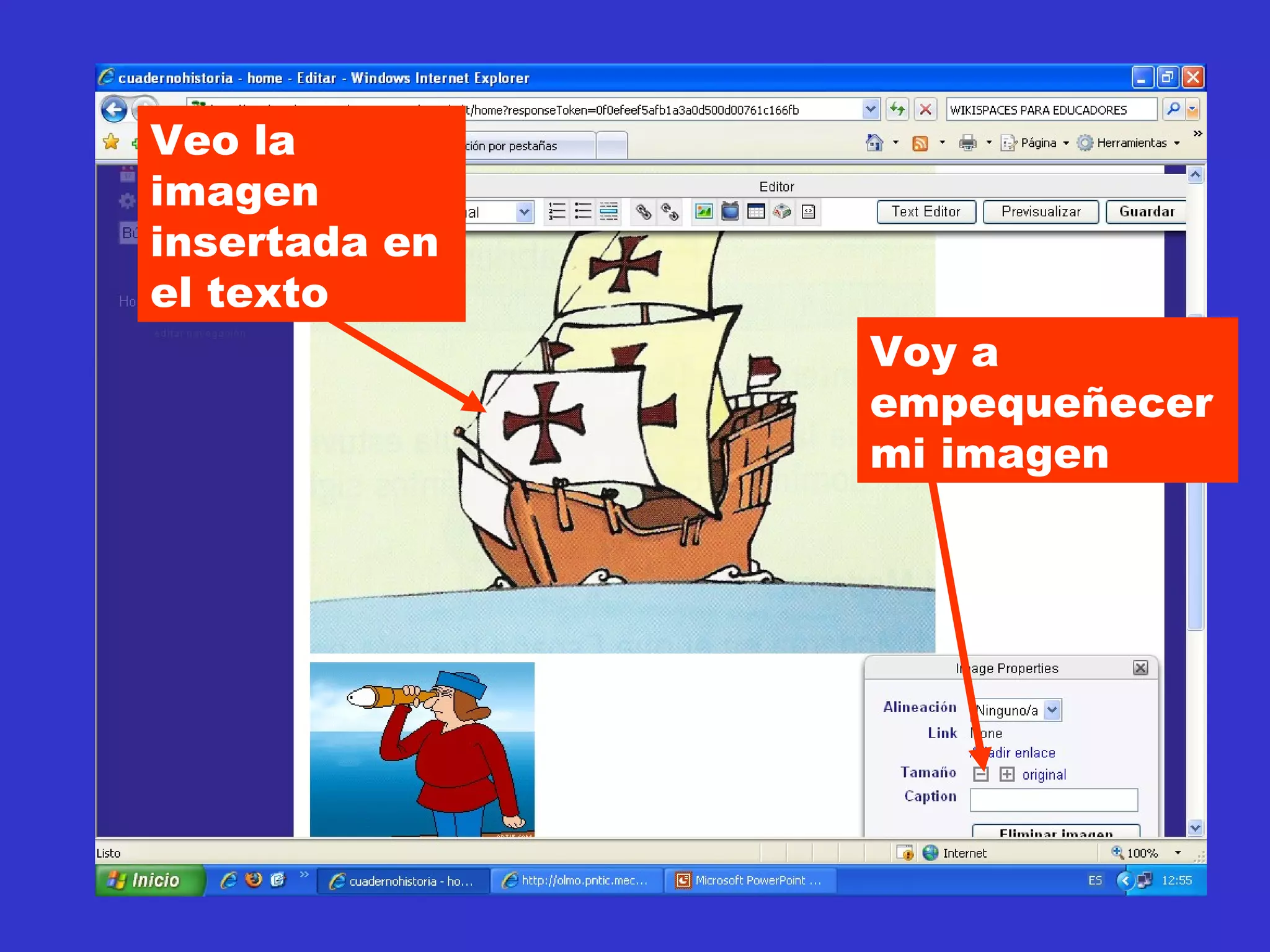
Task: Open the Página menu
Action: (x=1035, y=143)
